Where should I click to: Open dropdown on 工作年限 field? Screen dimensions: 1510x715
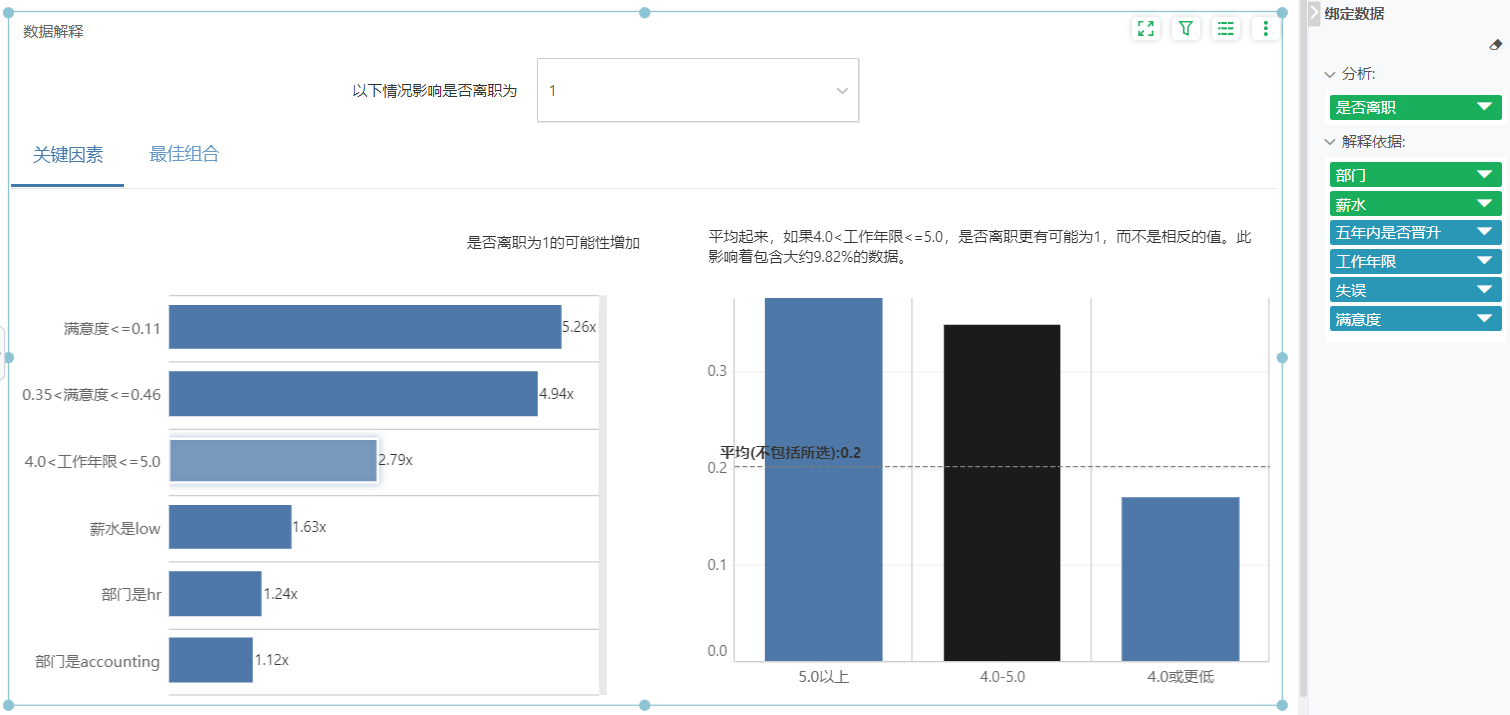[1484, 262]
